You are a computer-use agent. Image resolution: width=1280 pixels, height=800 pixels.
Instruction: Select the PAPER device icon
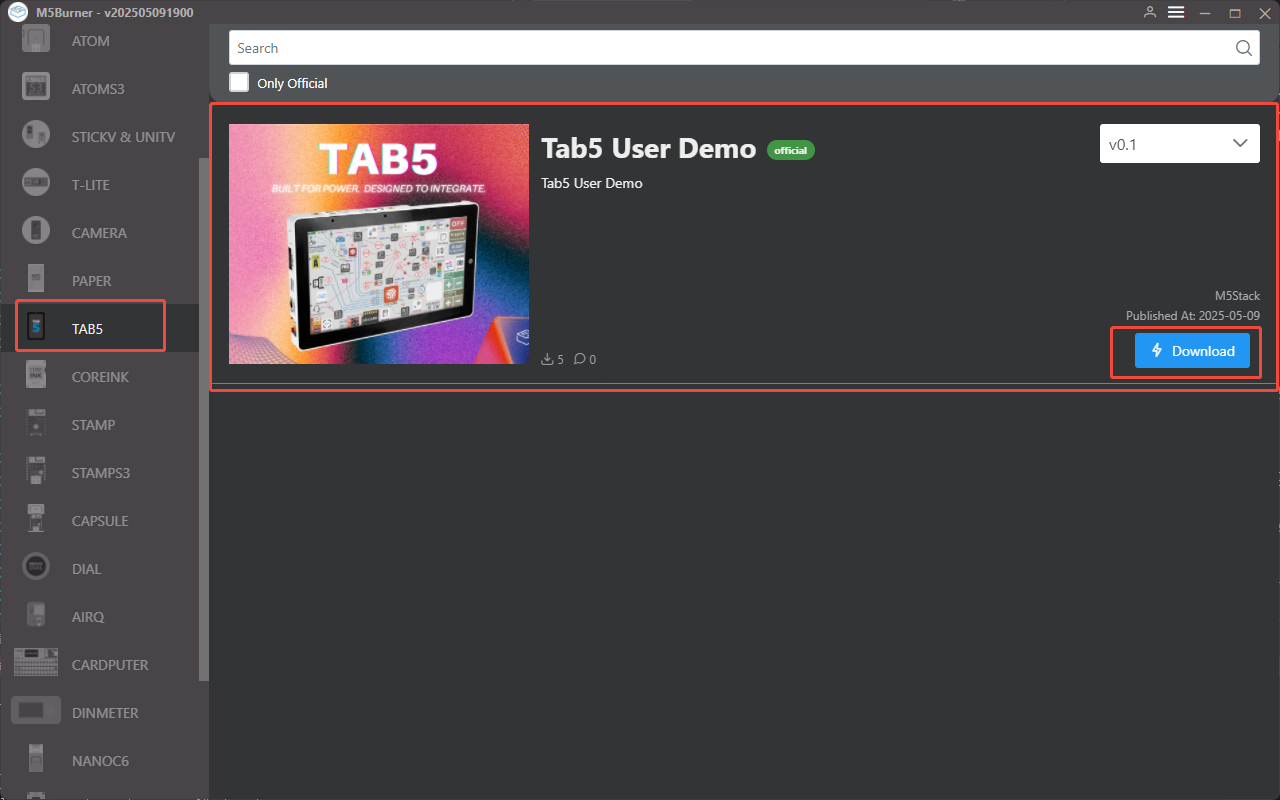(36, 280)
